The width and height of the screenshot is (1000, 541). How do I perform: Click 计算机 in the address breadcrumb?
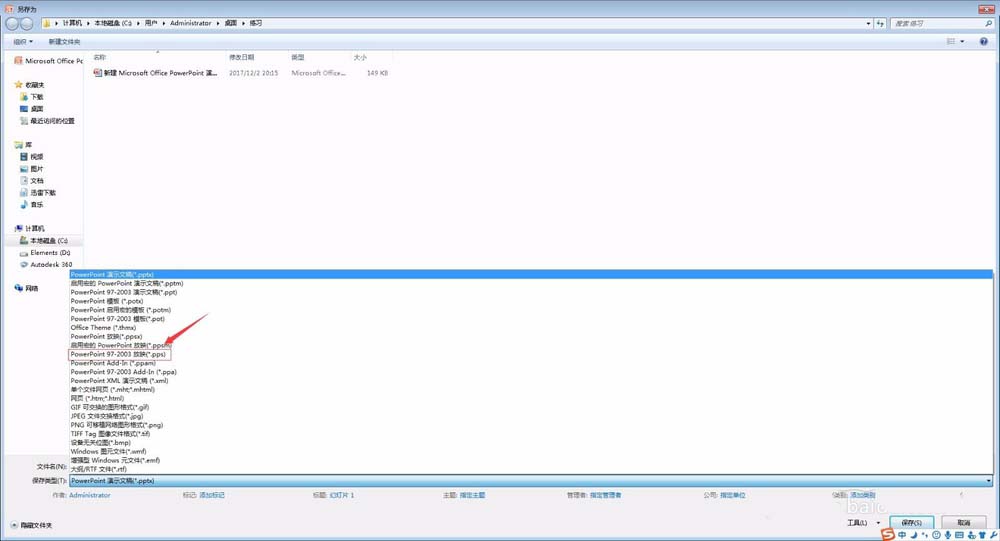coord(72,23)
